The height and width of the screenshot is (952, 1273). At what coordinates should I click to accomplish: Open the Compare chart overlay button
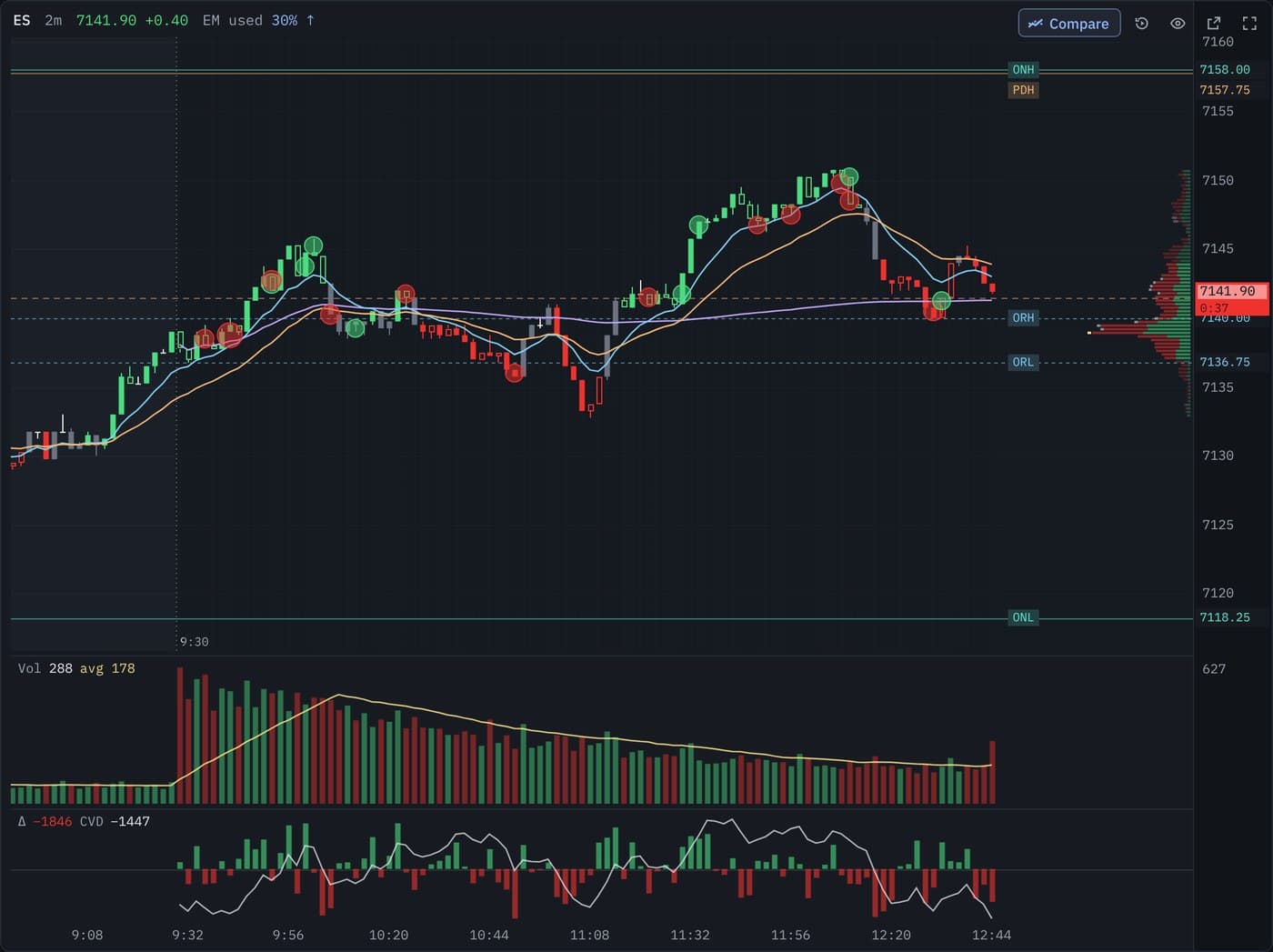(1069, 24)
